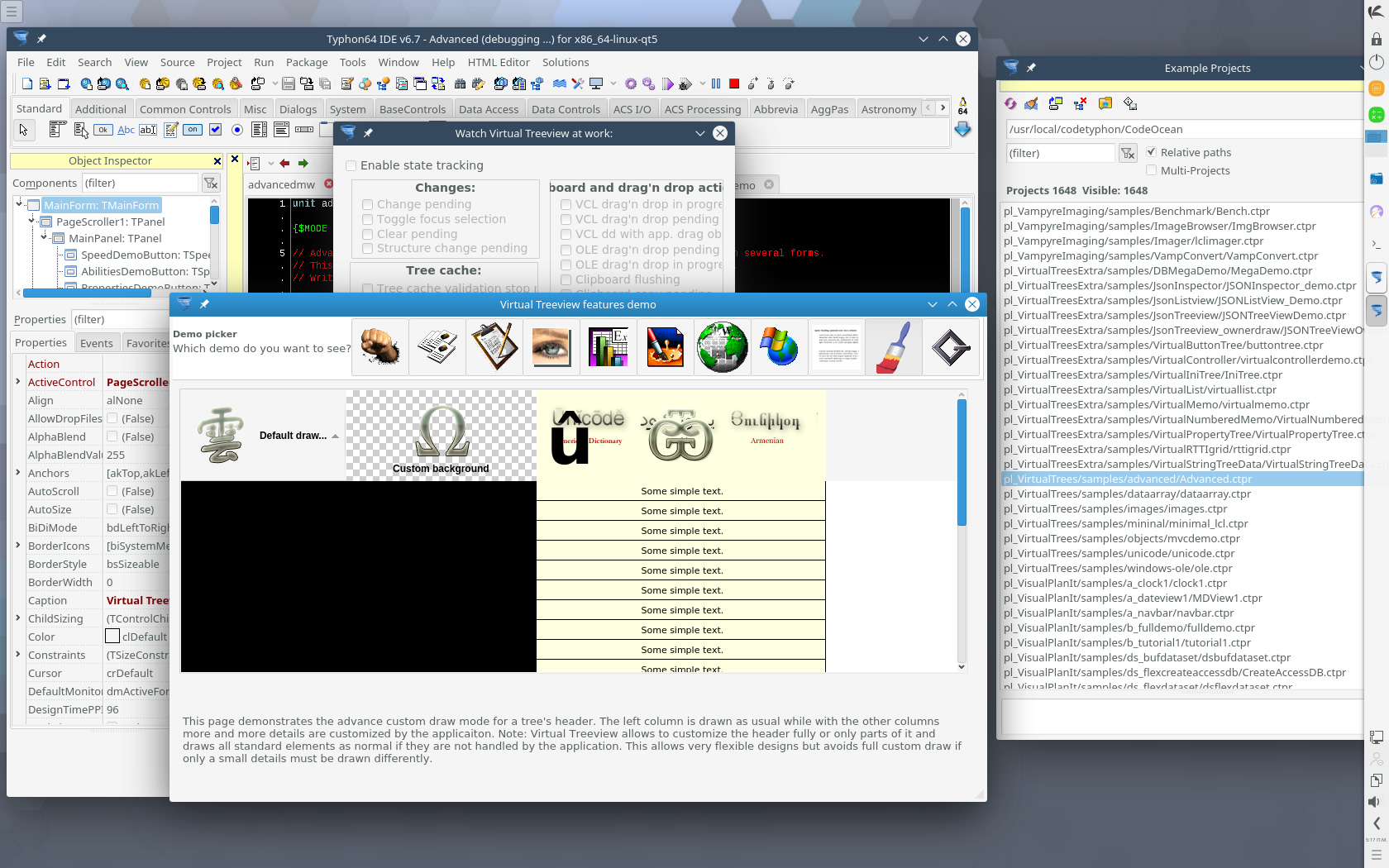Pick the checkbox component in palette
The image size is (1389, 868).
(x=215, y=130)
